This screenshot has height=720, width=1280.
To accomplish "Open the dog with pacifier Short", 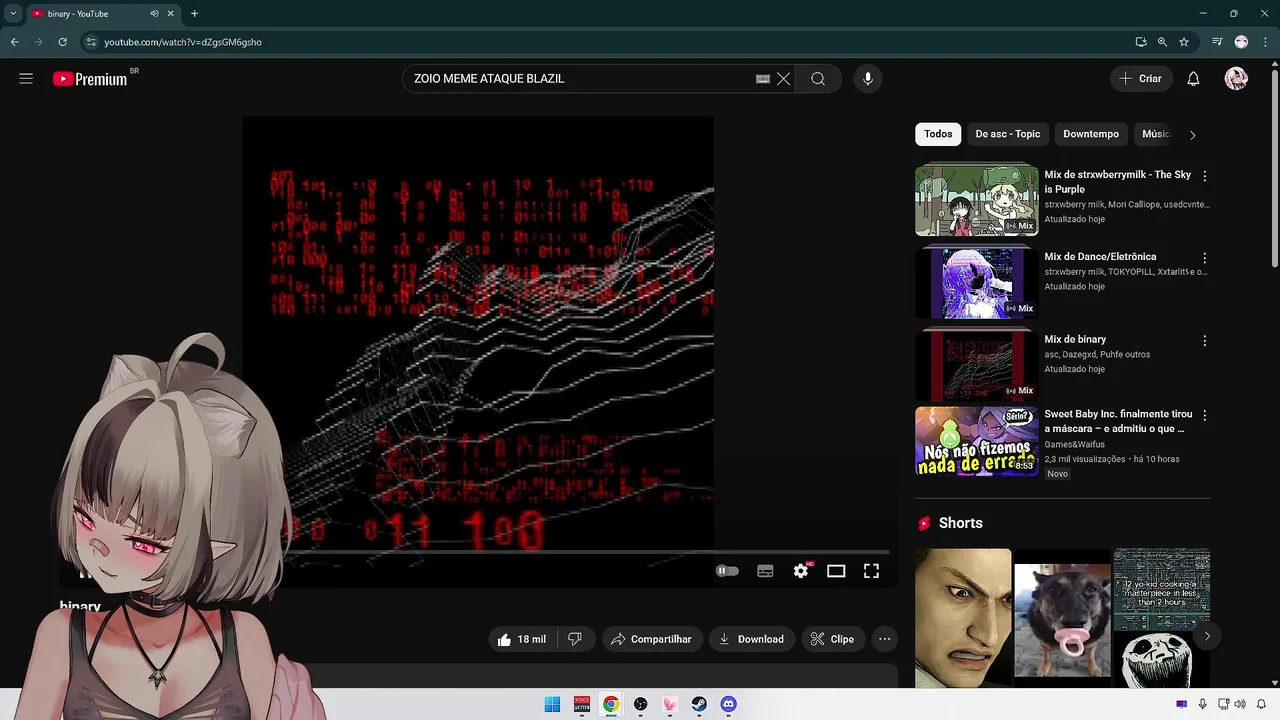I will [x=1062, y=618].
